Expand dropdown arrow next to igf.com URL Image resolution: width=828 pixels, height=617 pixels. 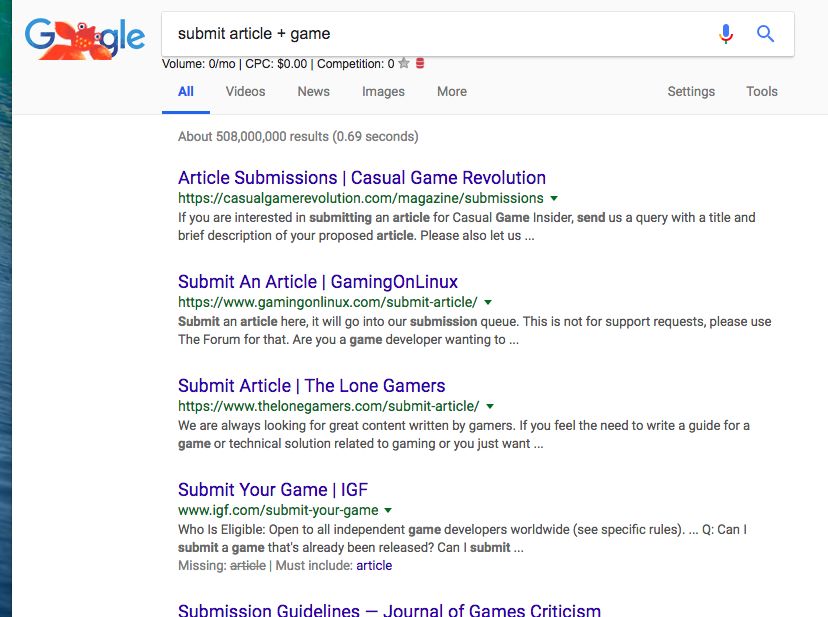pyautogui.click(x=388, y=511)
